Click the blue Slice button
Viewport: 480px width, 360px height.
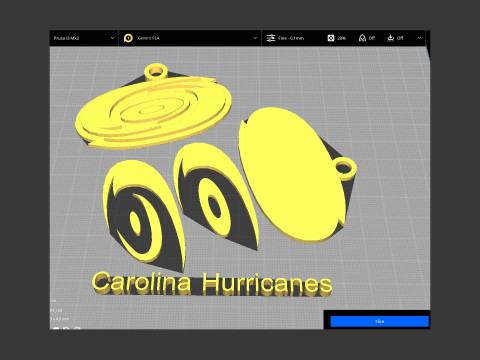379,321
